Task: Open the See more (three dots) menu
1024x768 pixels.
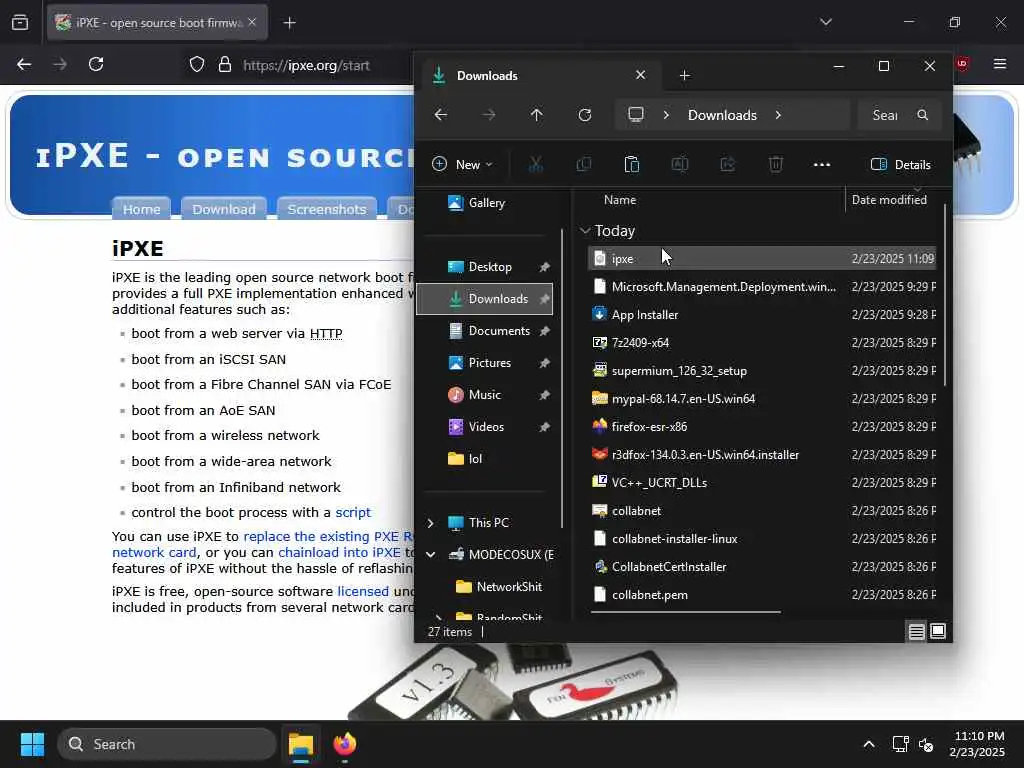Action: point(822,165)
